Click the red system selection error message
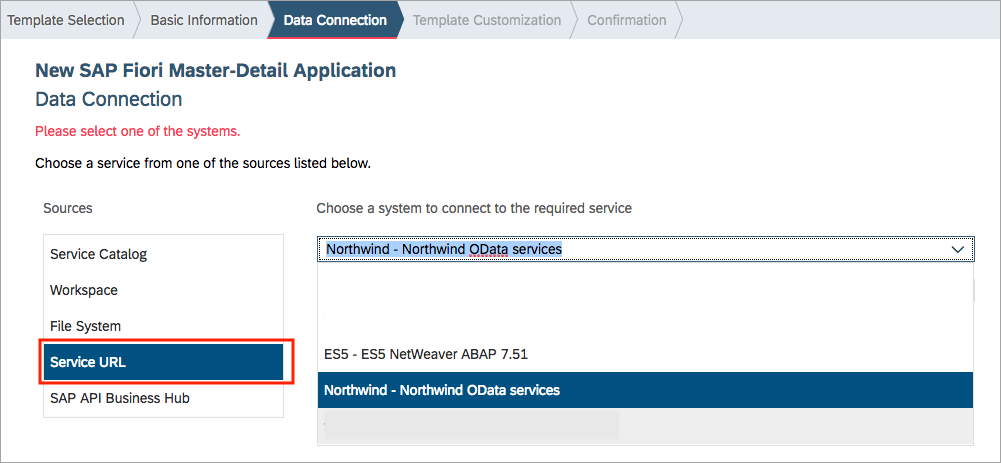The image size is (1001, 463). [137, 132]
